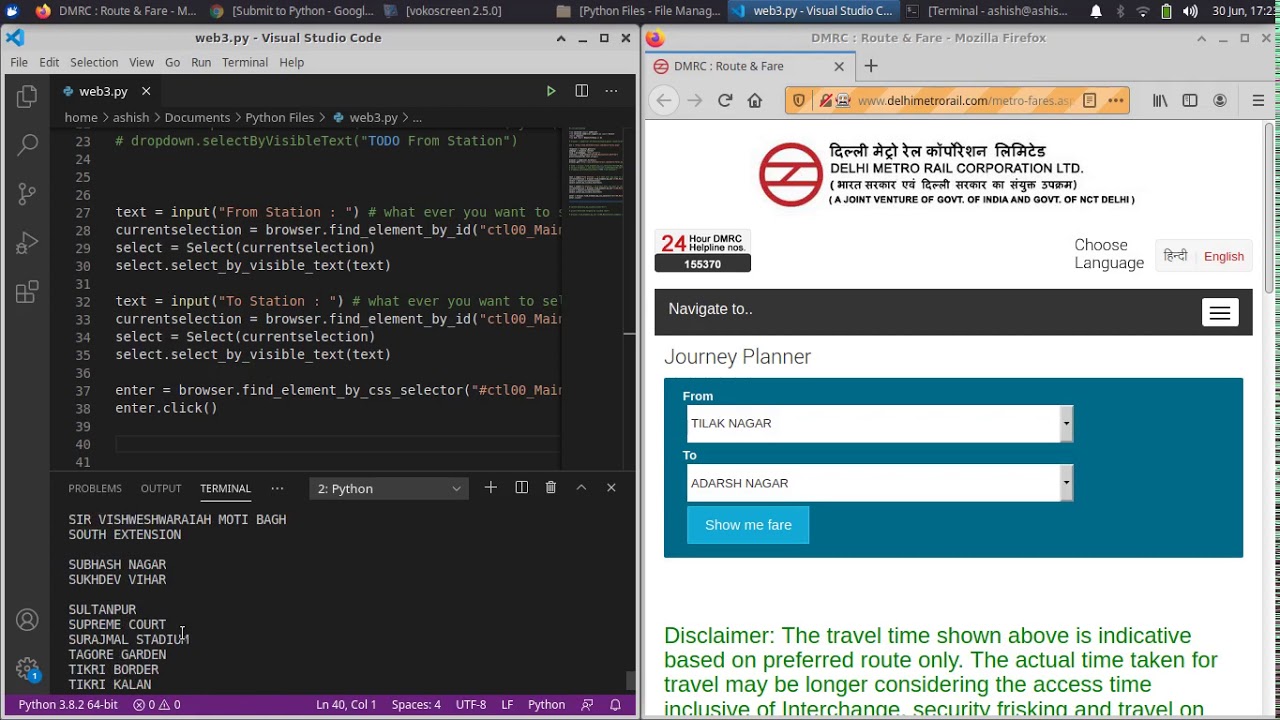Open errors and warnings count in status bar
This screenshot has width=1280, height=720.
pos(157,705)
